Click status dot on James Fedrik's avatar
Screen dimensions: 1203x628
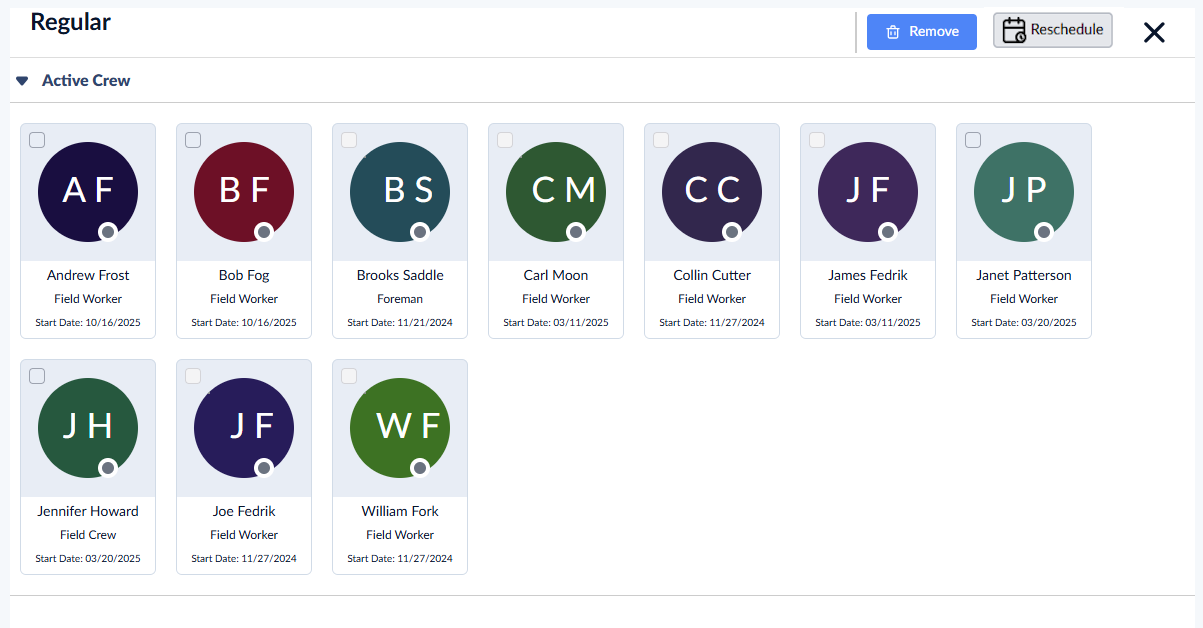click(x=888, y=232)
